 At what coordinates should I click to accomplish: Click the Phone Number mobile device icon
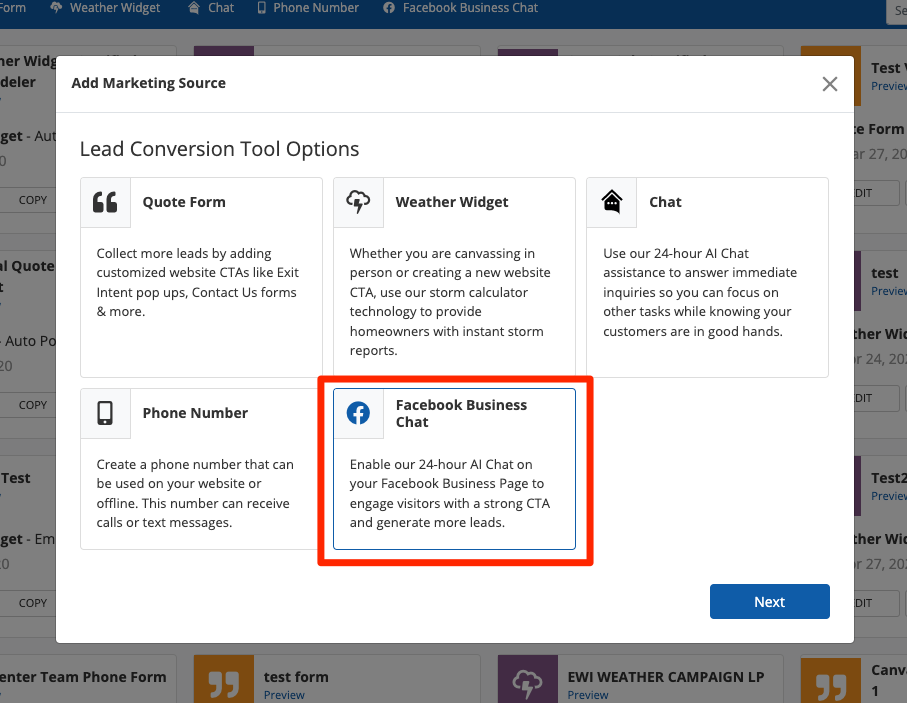pos(105,413)
